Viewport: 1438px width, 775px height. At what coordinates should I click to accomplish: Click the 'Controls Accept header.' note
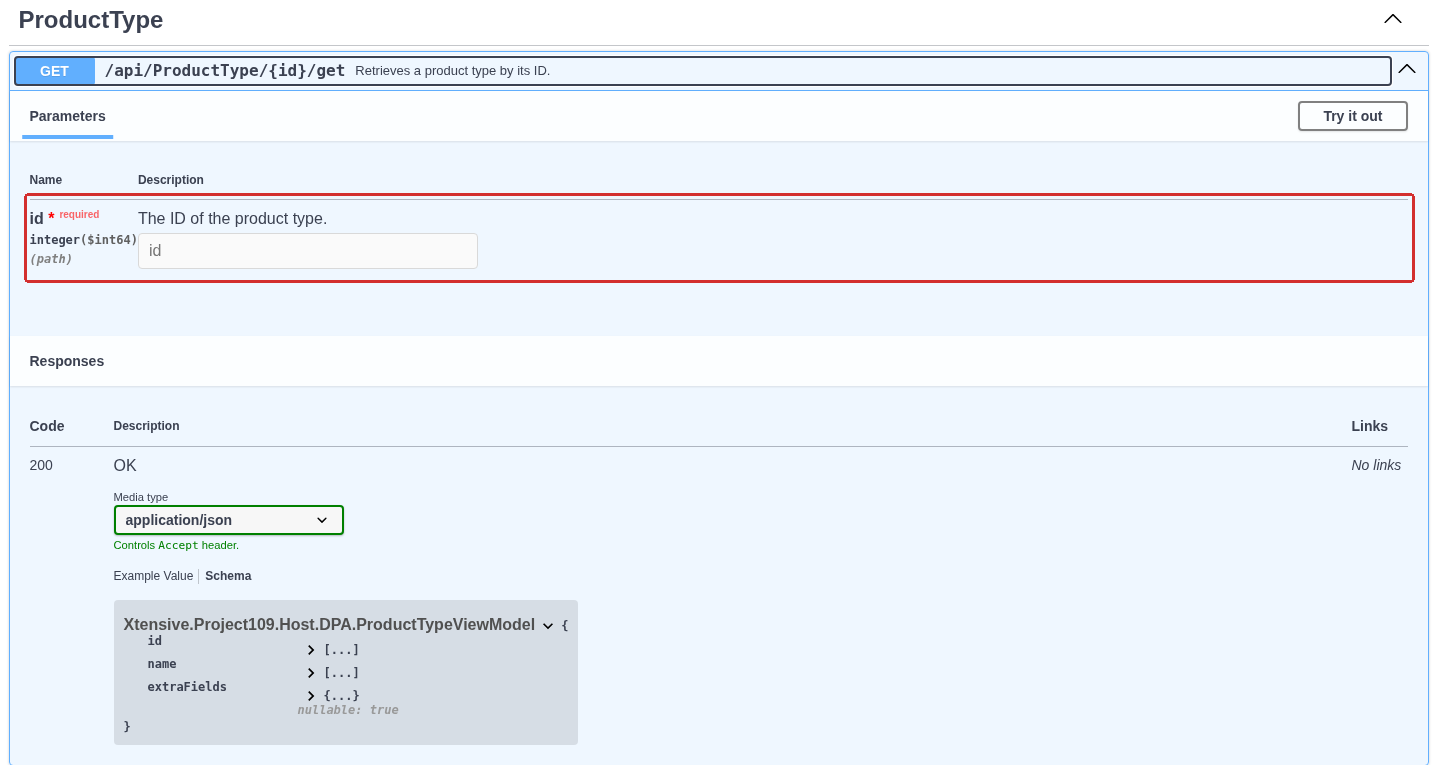click(x=176, y=545)
